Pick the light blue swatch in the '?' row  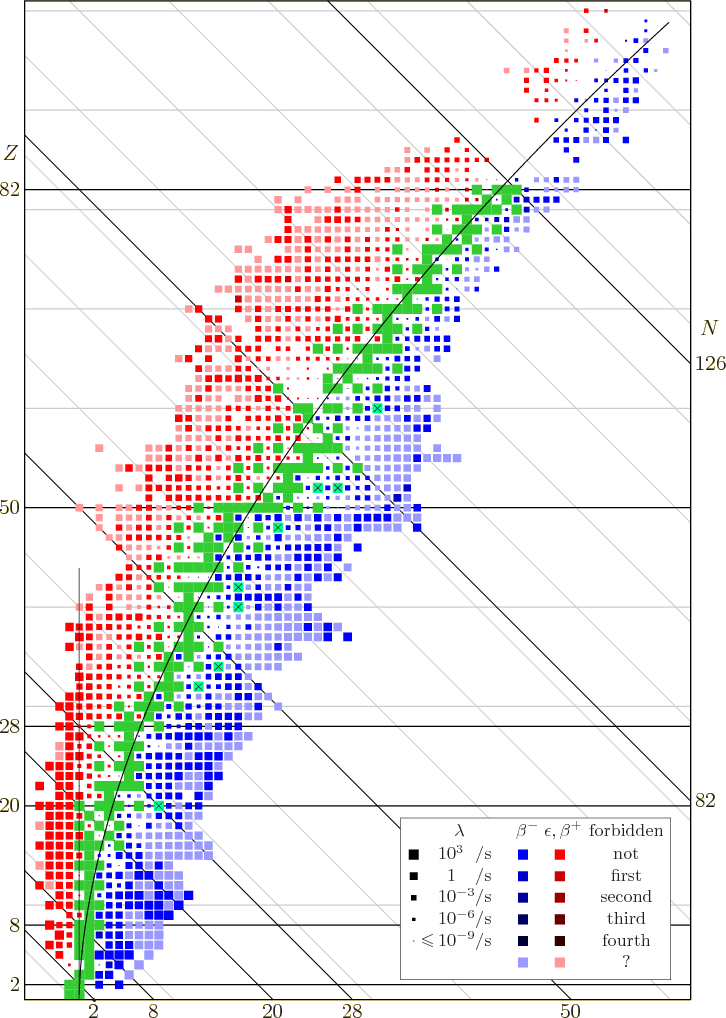pyautogui.click(x=523, y=962)
